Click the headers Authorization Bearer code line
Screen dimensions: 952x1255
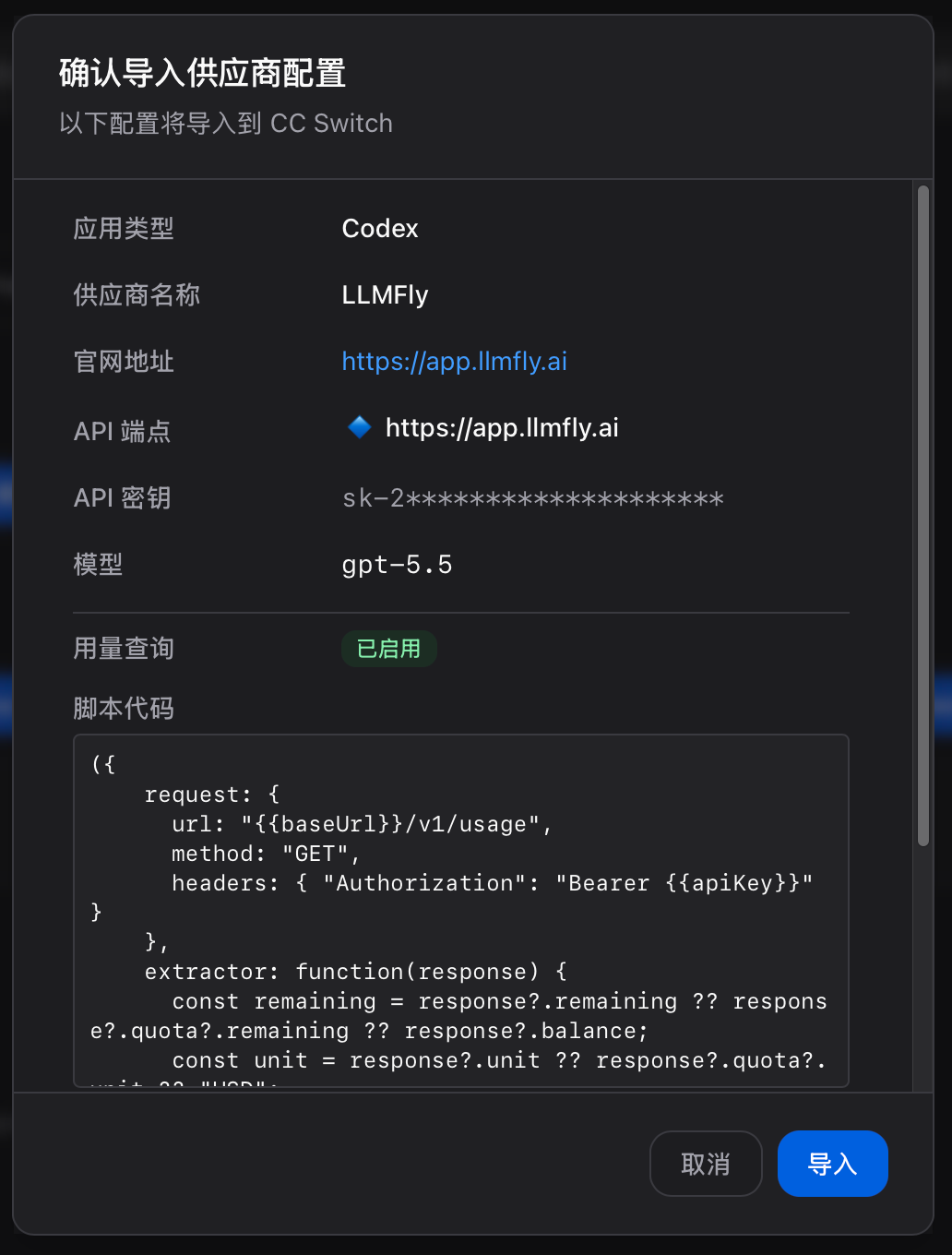tap(493, 883)
